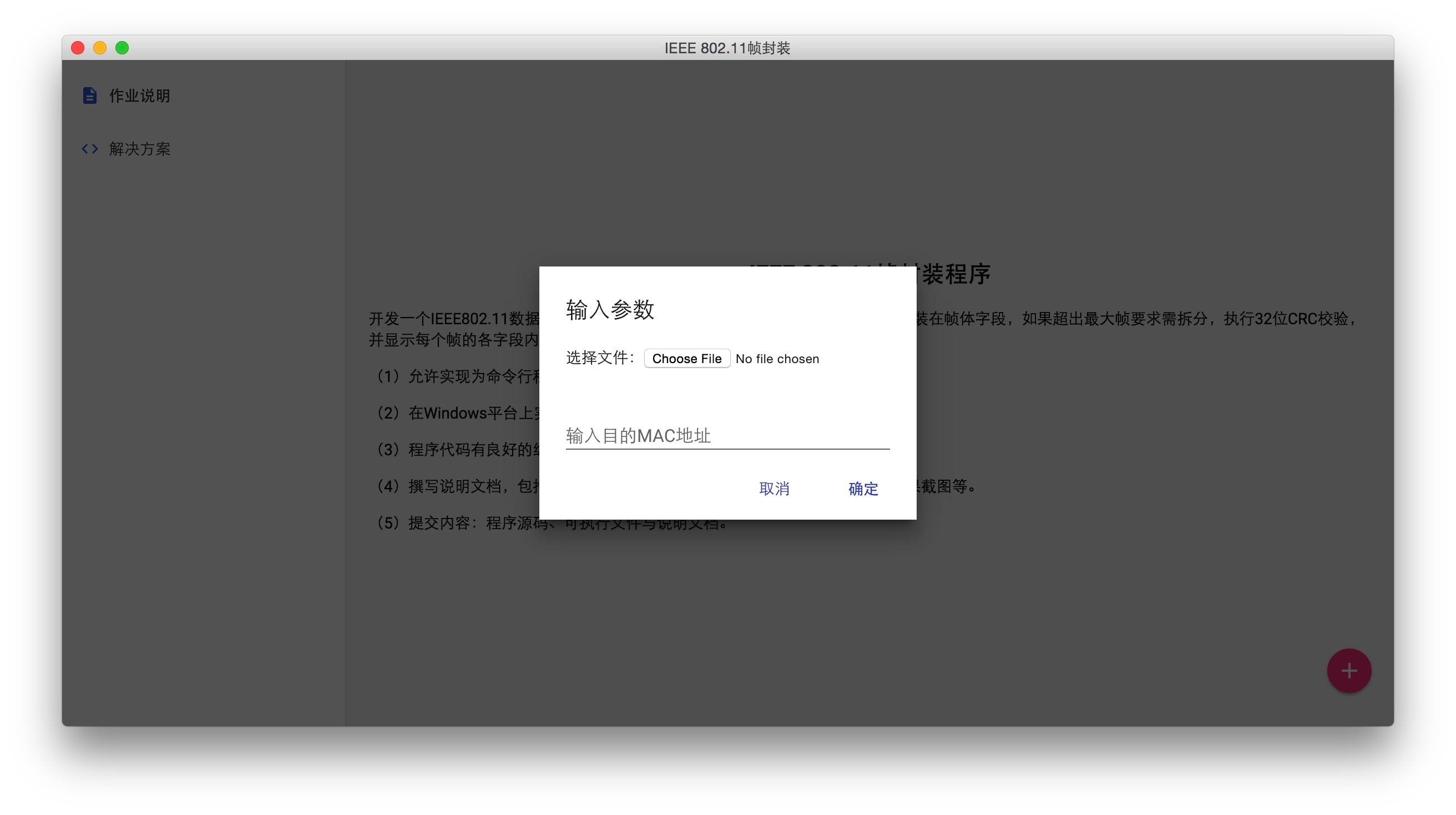Viewport: 1456px width, 815px height.
Task: Click dimmed requirement item (2) about Windows
Action: [455, 413]
